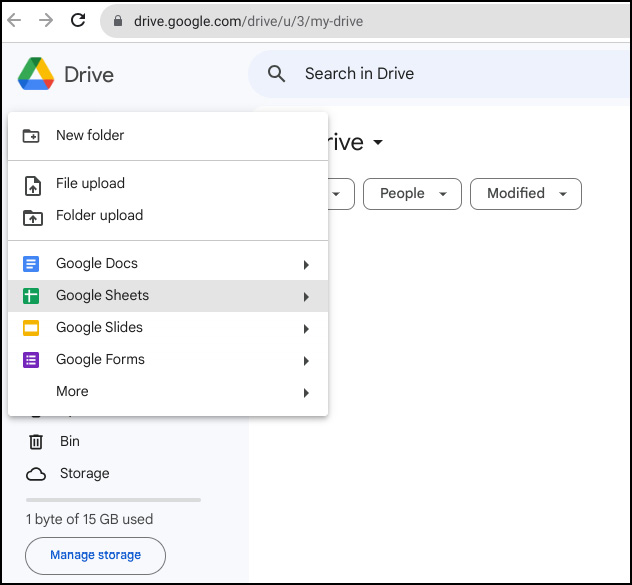Click the Folder upload icon

[33, 218]
